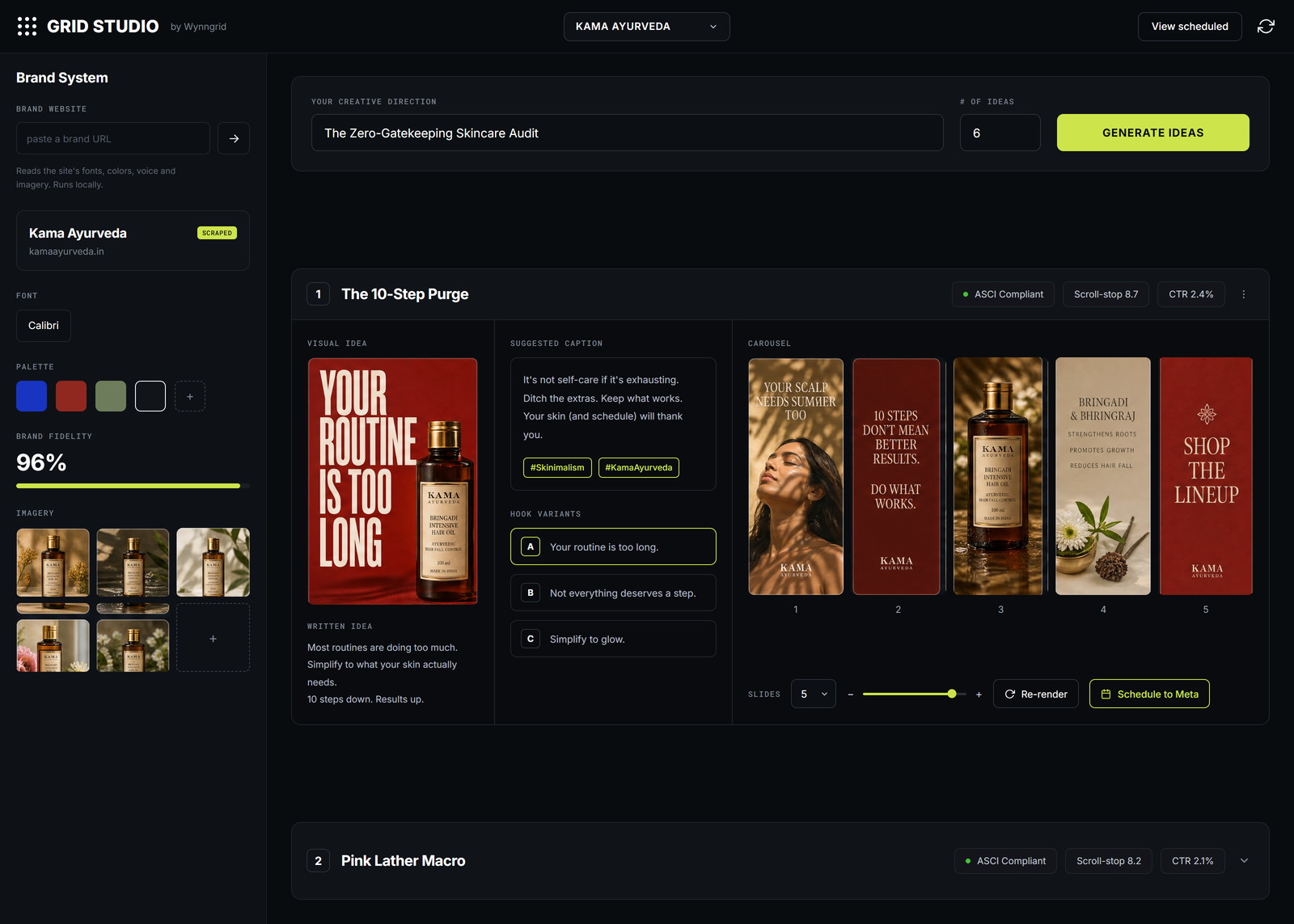
Task: Click Schedule to Meta button
Action: pos(1149,694)
